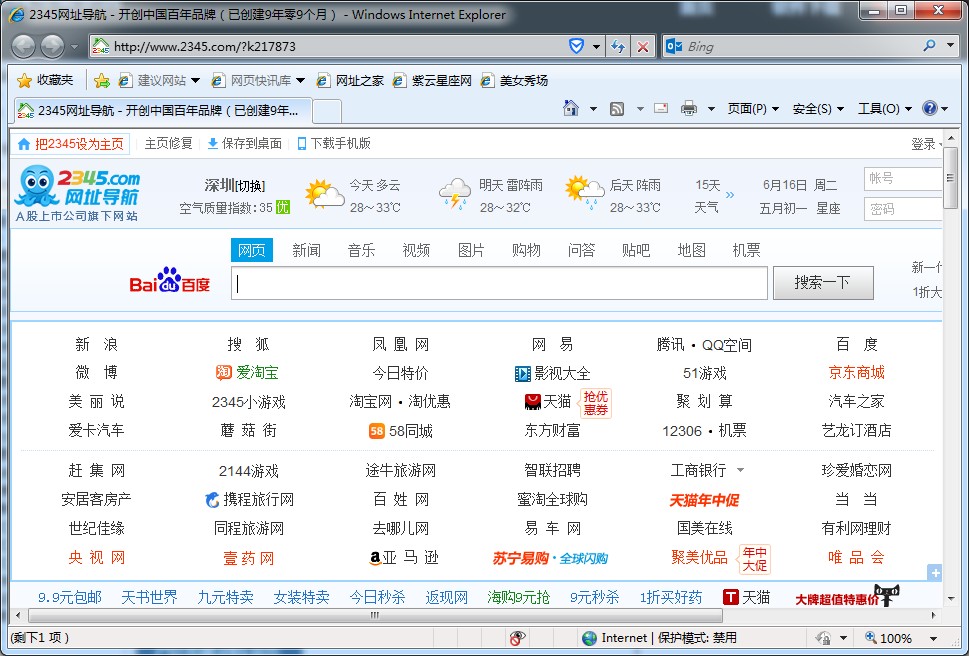
Task: Click the zoom magnifier in status bar
Action: click(871, 637)
